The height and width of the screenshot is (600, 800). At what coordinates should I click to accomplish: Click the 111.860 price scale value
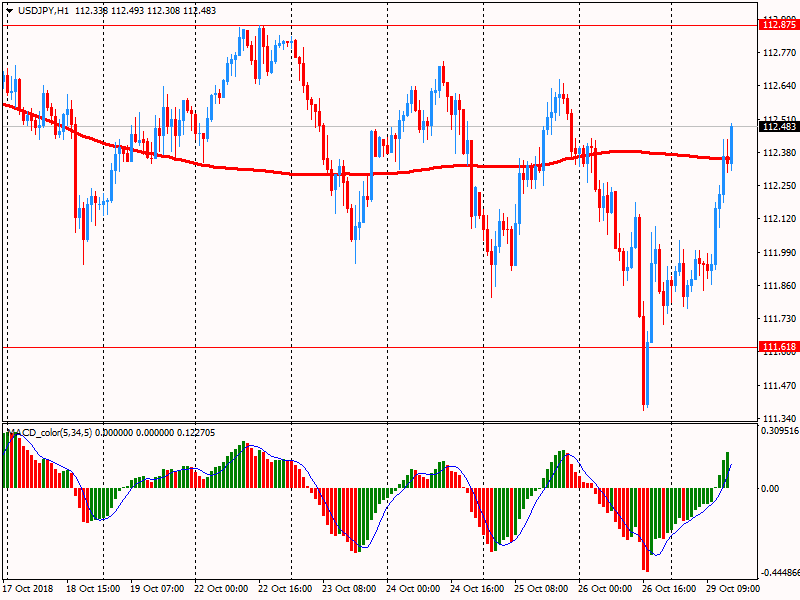(779, 286)
